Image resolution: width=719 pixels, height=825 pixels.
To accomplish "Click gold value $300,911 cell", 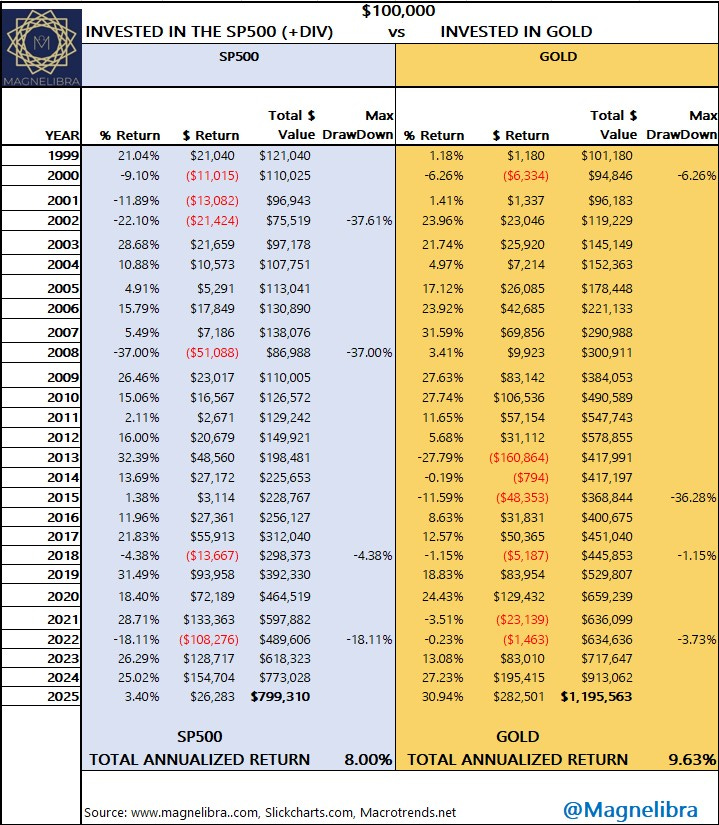I will pos(606,353).
